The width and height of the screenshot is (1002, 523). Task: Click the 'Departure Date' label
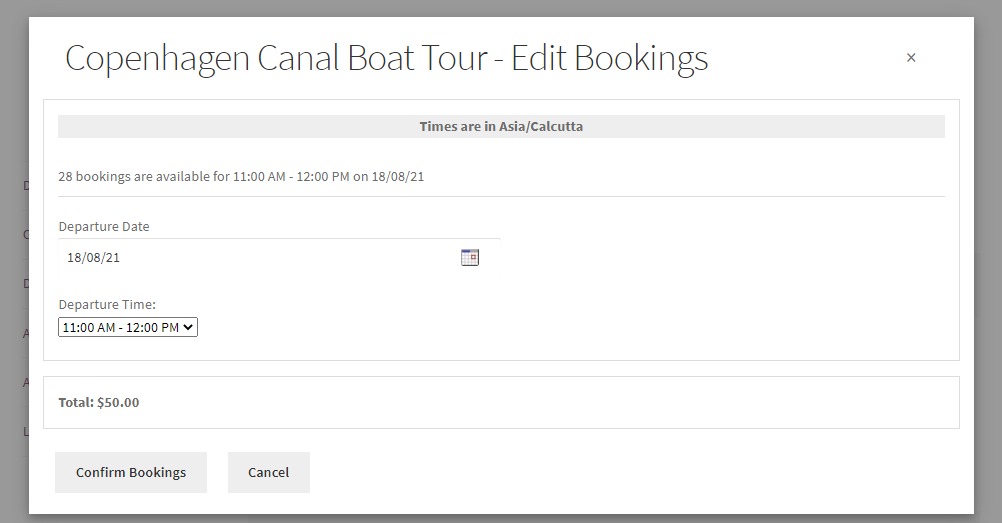pyautogui.click(x=104, y=227)
